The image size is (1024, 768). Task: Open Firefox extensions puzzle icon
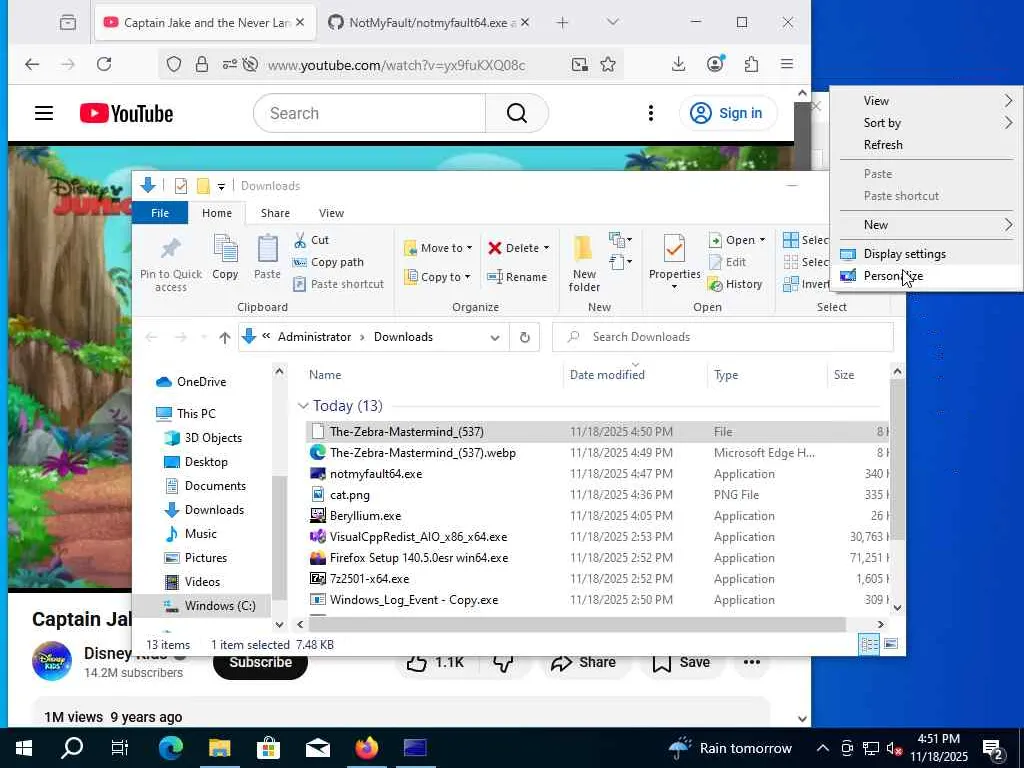point(751,64)
